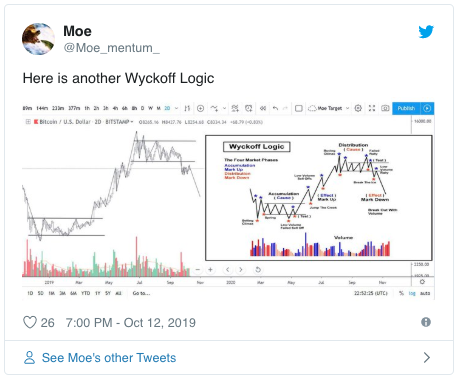Open the indicators and strategies icon

(x=214, y=108)
